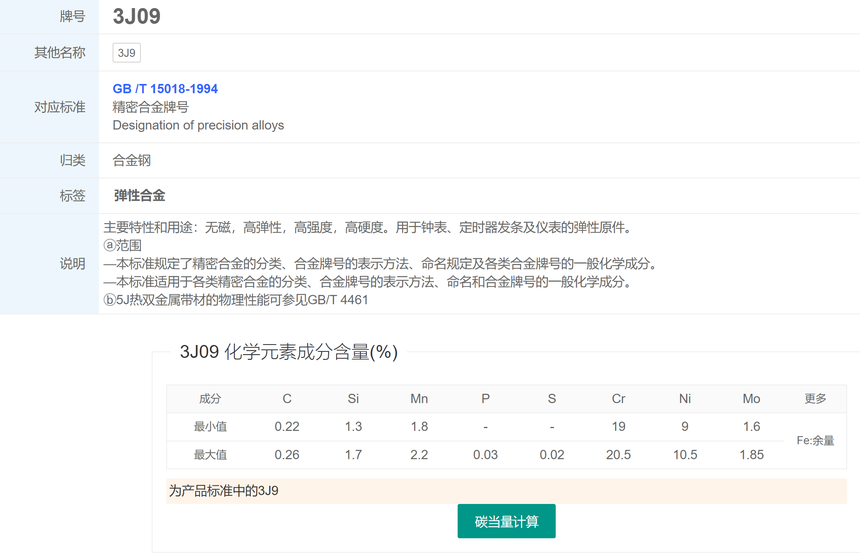Click the 最大值 row label
The width and height of the screenshot is (860, 556).
click(210, 455)
